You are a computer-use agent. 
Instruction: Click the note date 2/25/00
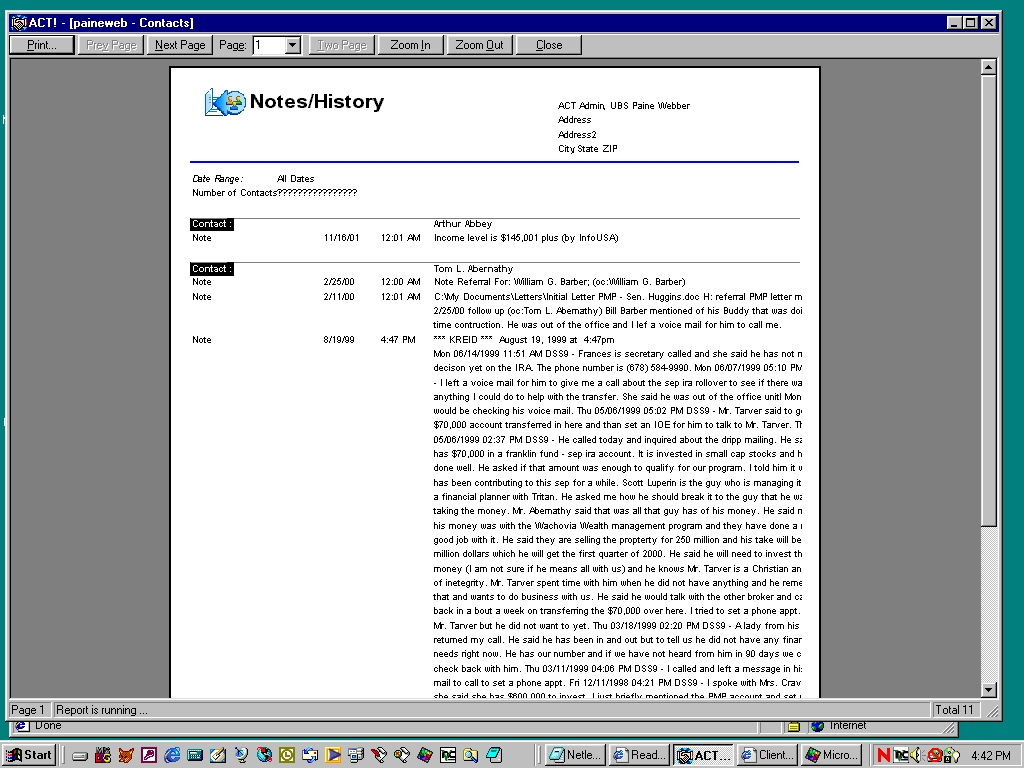338,282
